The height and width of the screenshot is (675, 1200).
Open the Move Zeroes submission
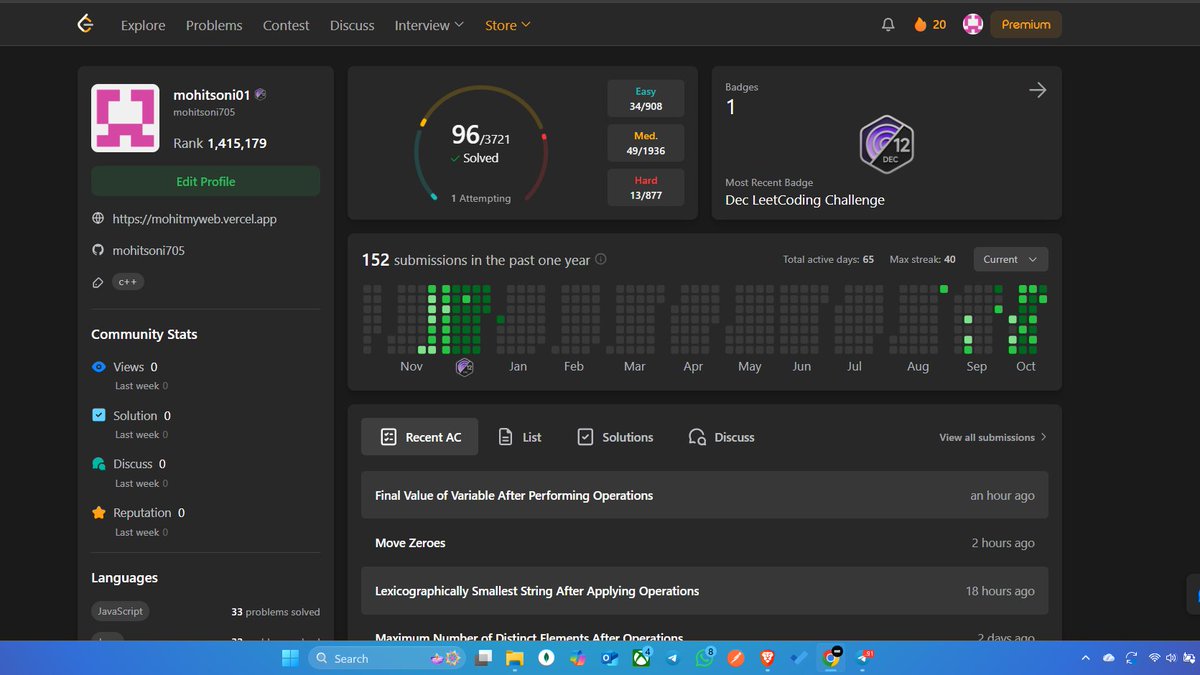(x=704, y=543)
